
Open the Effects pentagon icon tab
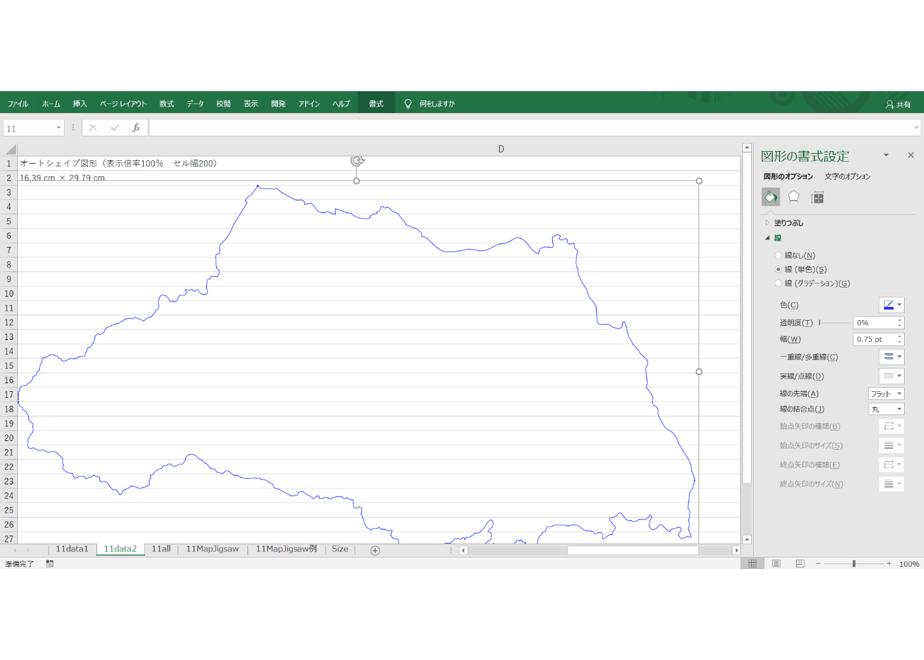pos(794,197)
